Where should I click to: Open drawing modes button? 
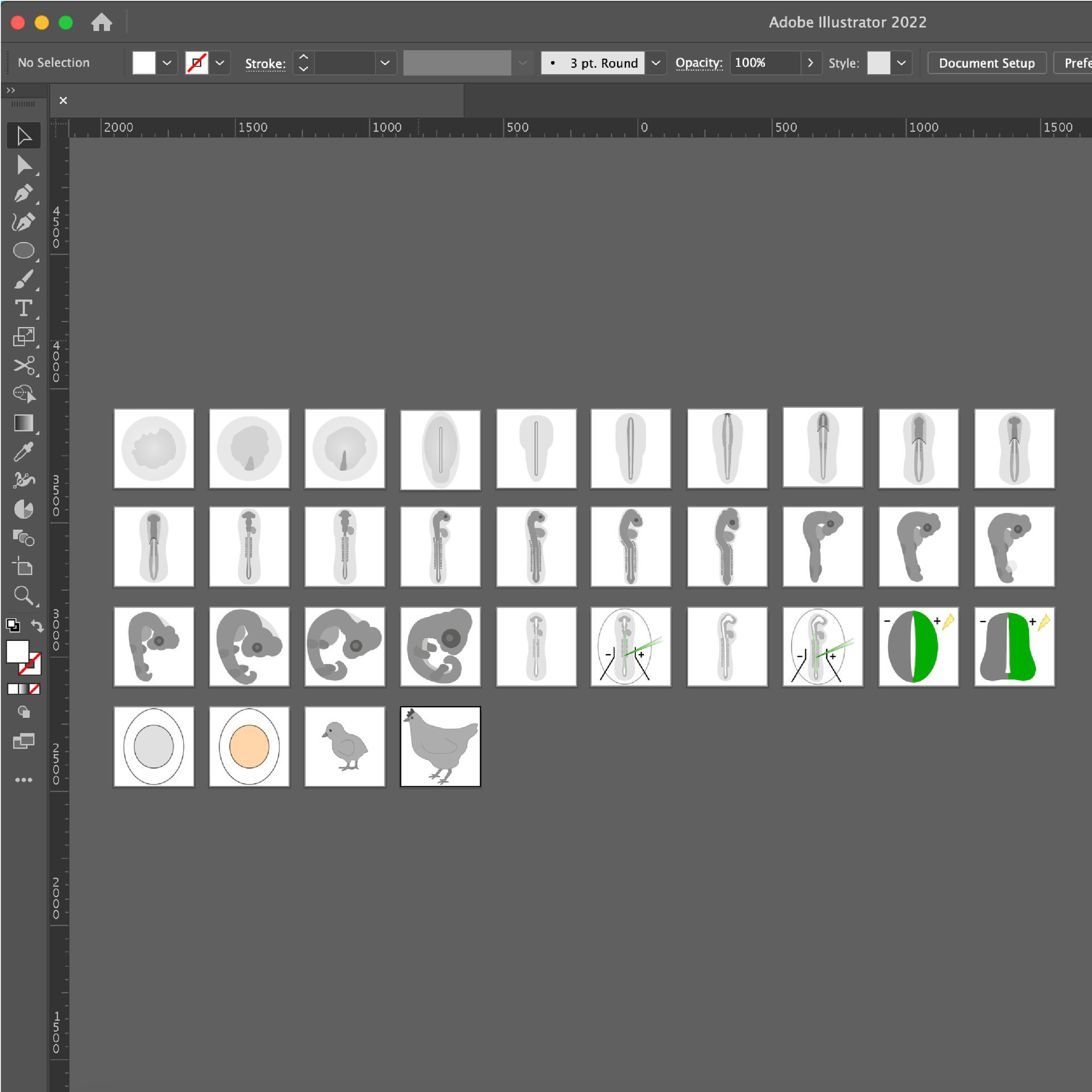23,712
